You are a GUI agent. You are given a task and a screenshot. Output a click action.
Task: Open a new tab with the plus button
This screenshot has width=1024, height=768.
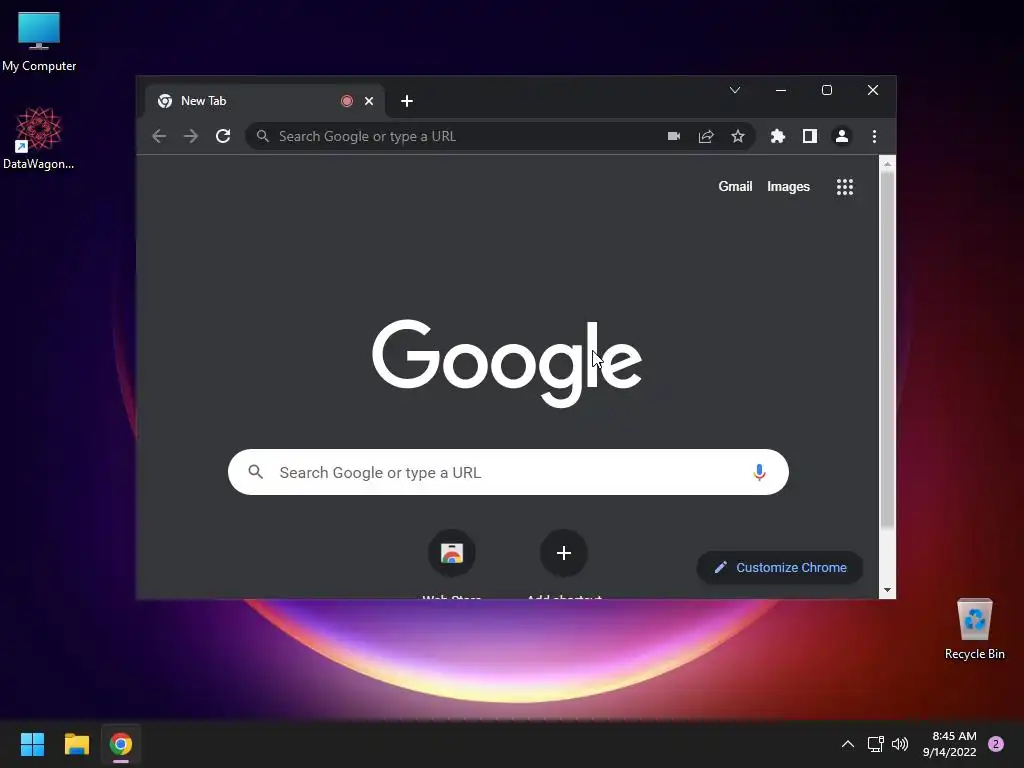pos(407,101)
